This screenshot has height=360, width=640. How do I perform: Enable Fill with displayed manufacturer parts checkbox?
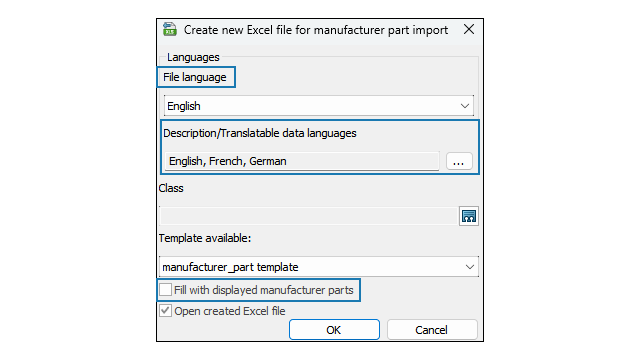pyautogui.click(x=165, y=290)
